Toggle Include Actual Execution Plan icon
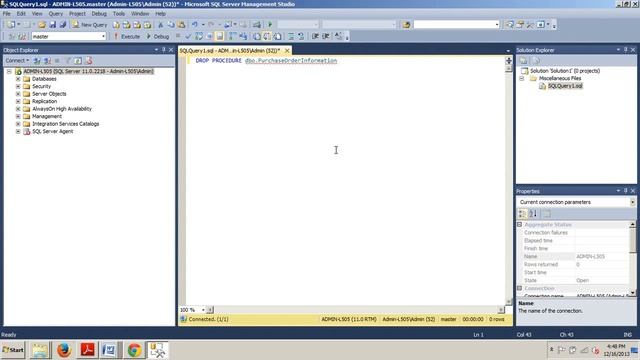This screenshot has width=640, height=360. 233,36
